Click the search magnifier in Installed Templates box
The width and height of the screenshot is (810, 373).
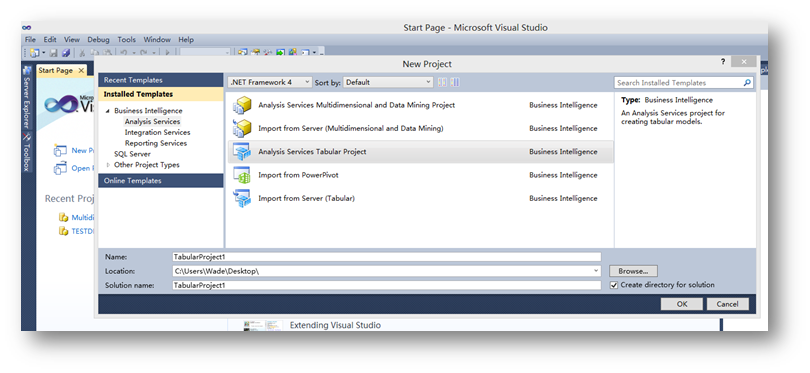[746, 83]
